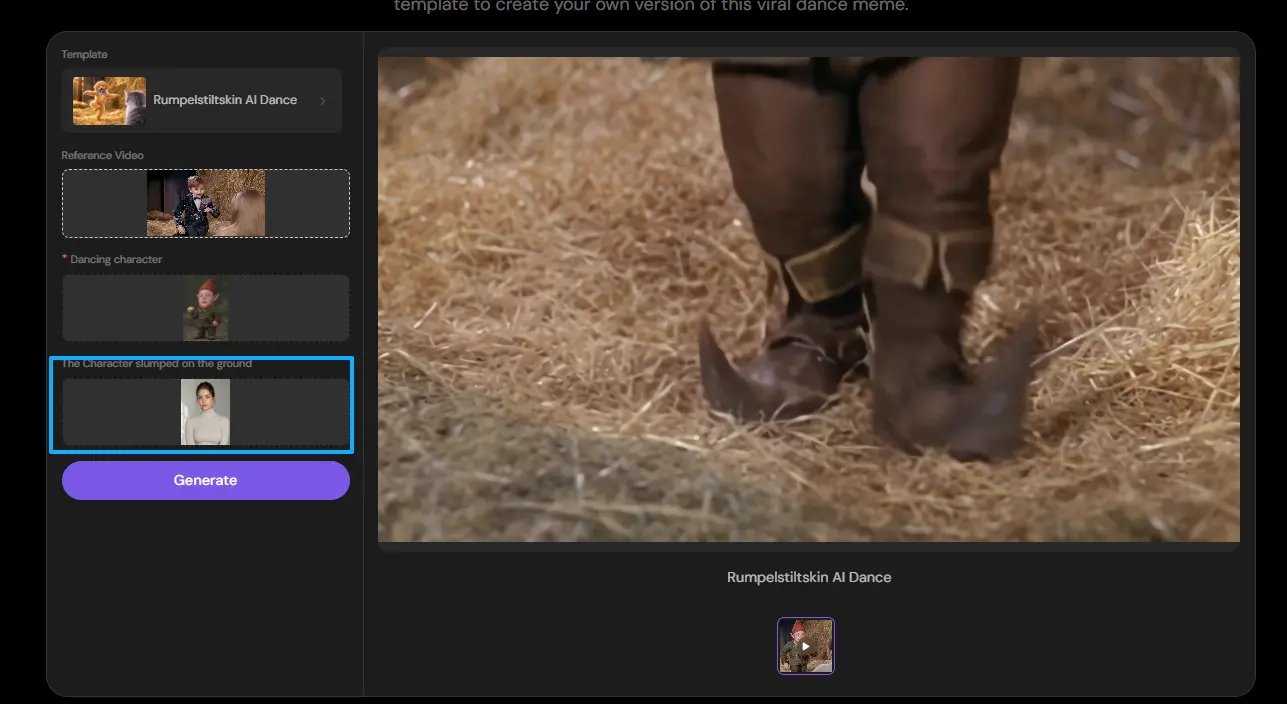The width and height of the screenshot is (1287, 704).
Task: Click the Dancing character label
Action: tap(116, 259)
